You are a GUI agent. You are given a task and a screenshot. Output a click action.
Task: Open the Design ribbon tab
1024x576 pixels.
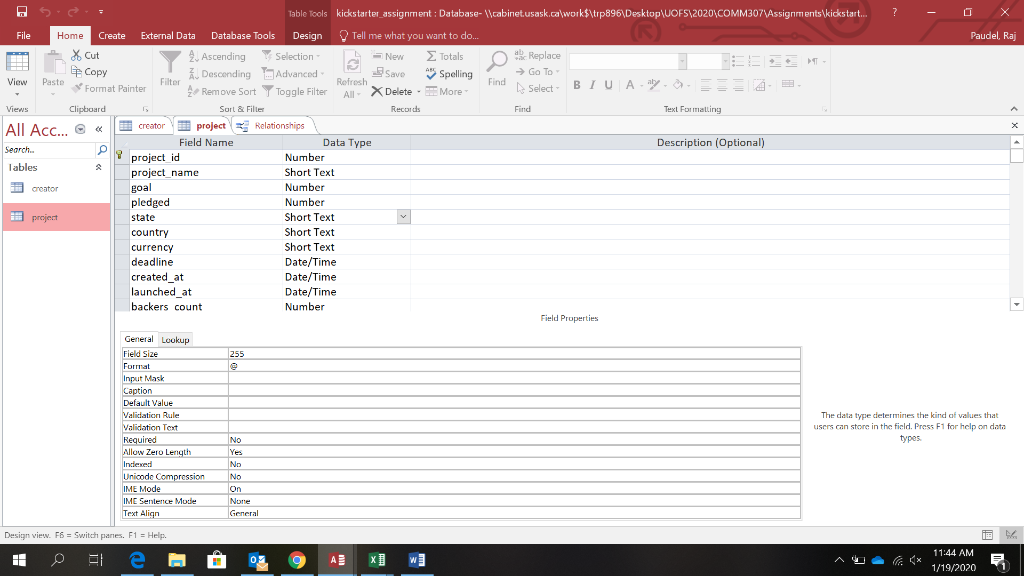click(307, 35)
